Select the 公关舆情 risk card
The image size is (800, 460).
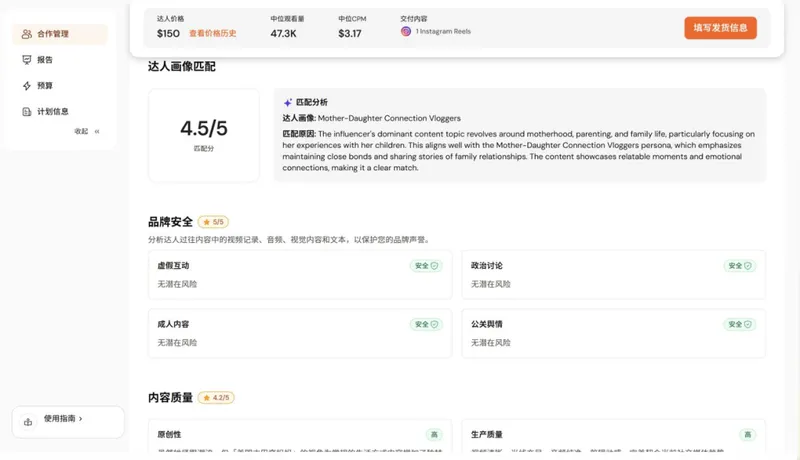(x=613, y=333)
